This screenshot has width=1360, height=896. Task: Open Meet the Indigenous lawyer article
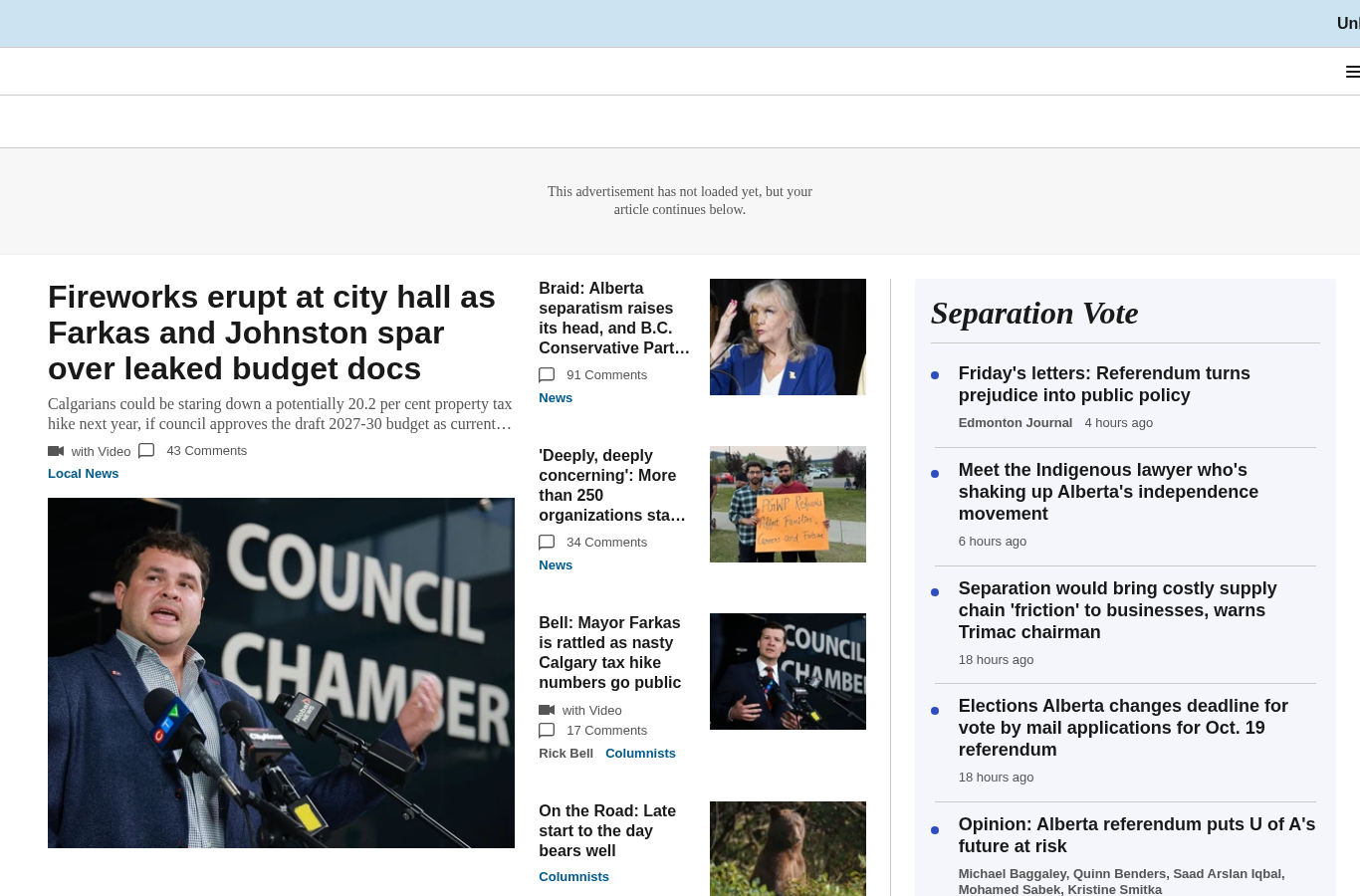[1108, 492]
